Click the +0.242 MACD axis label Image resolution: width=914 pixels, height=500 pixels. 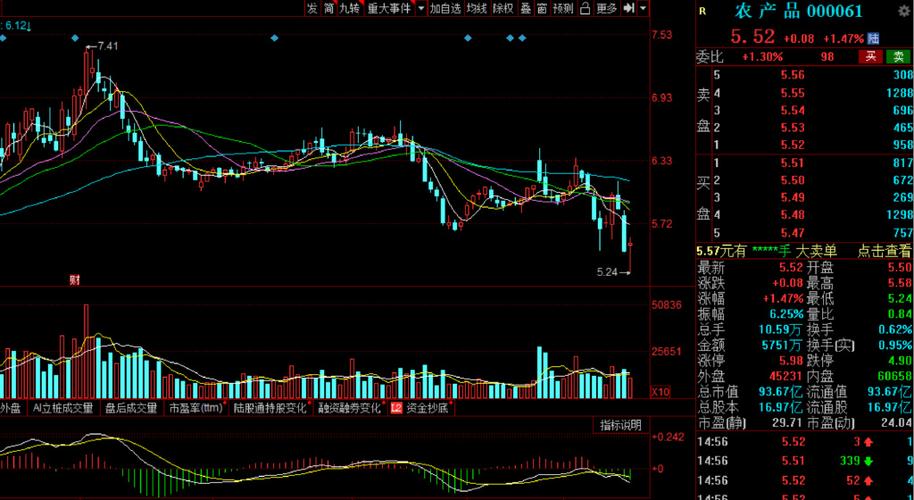tap(667, 437)
